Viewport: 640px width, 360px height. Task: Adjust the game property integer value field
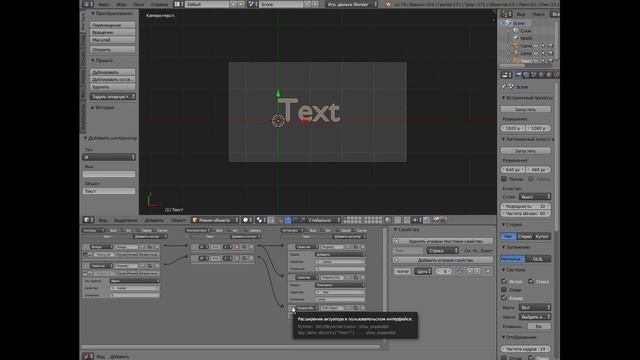(x=444, y=271)
